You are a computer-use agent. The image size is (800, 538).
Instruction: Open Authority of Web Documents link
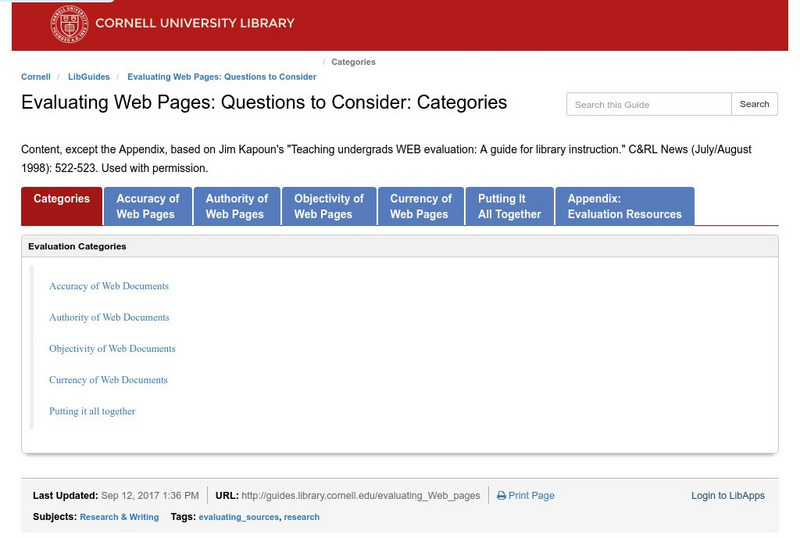(x=109, y=317)
